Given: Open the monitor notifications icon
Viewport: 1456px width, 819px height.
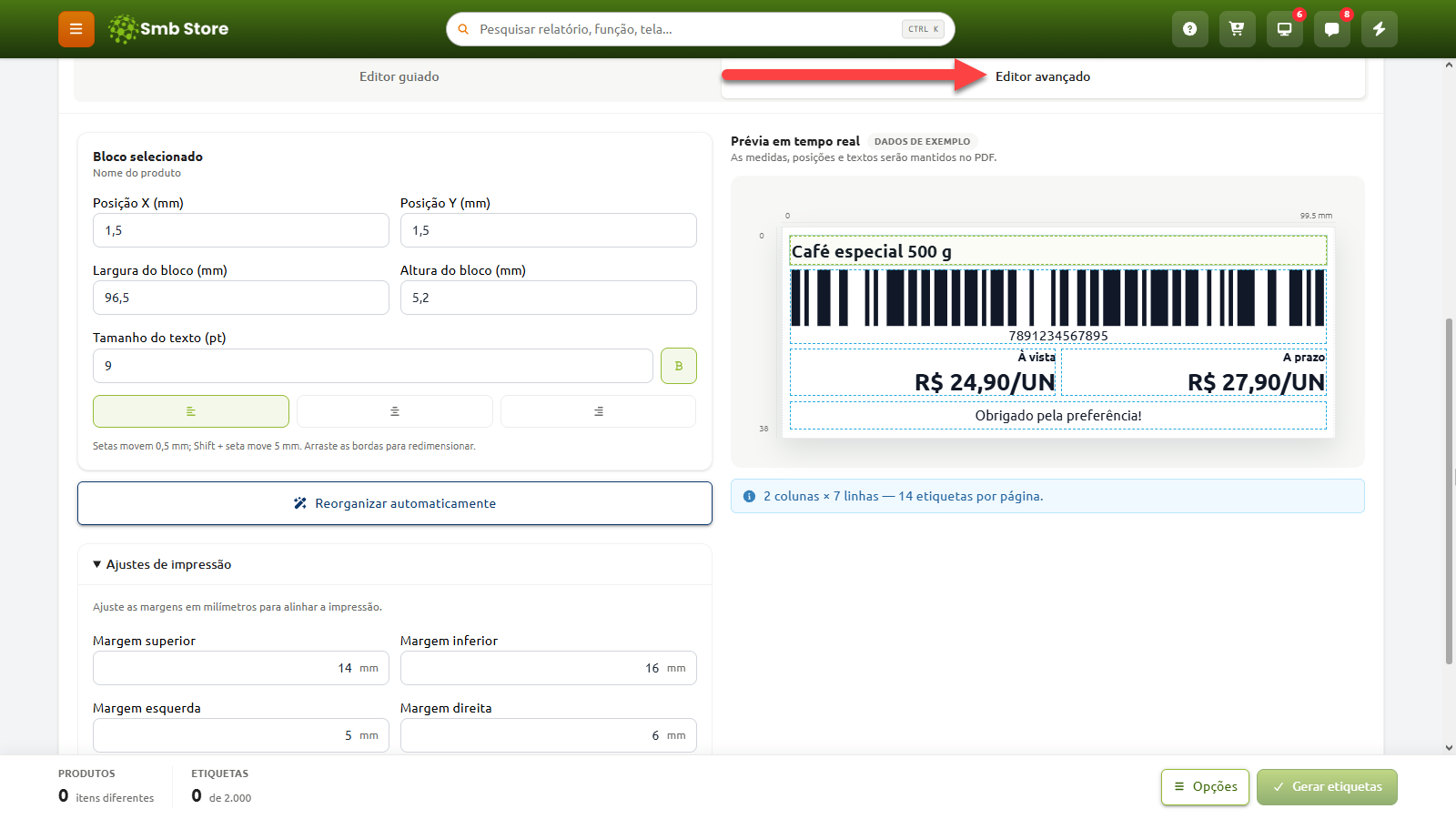Looking at the screenshot, I should (x=1284, y=29).
